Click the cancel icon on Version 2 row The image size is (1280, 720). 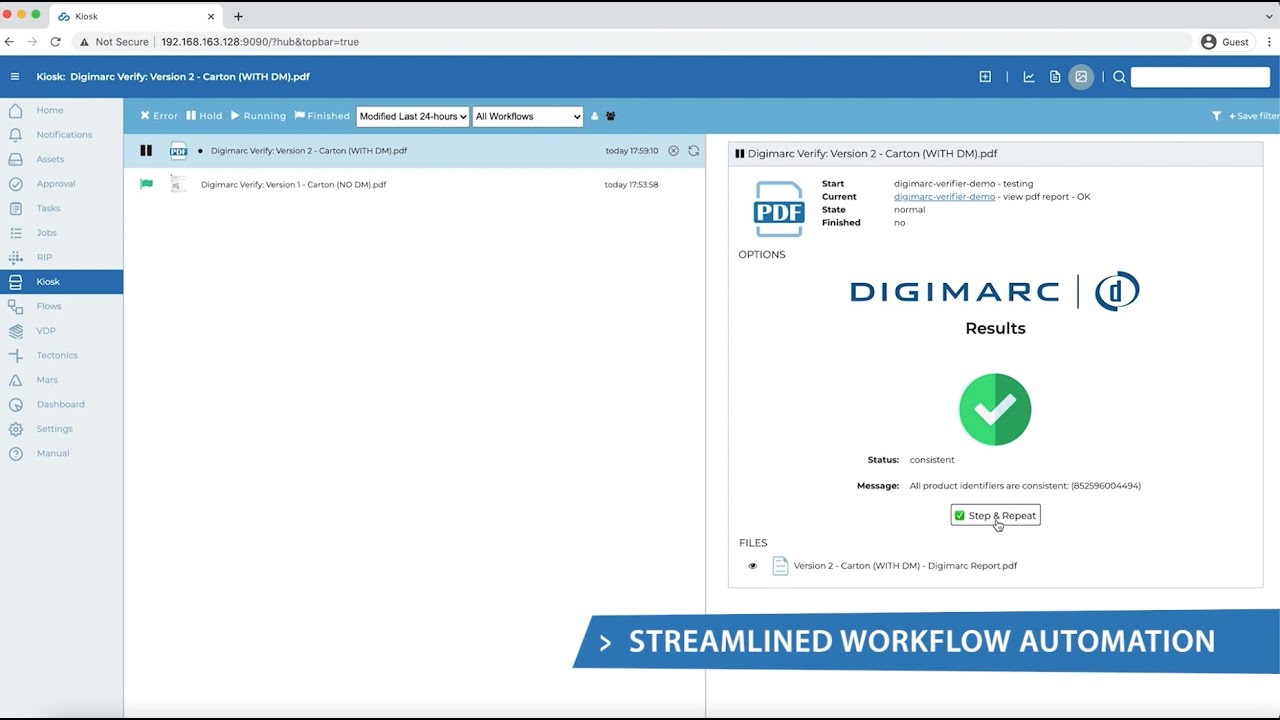pos(673,151)
